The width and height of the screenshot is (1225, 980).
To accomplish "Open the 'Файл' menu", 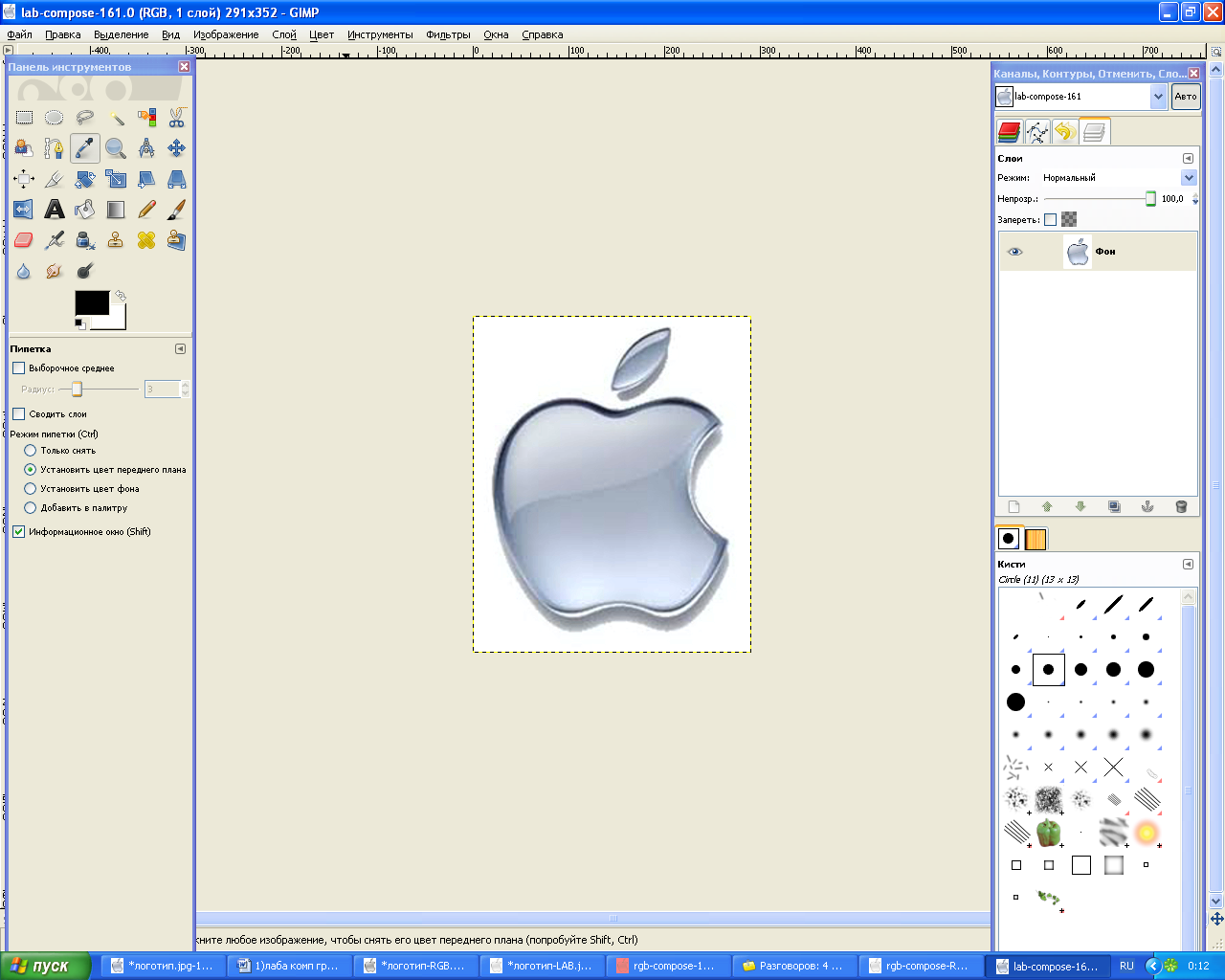I will 19,34.
